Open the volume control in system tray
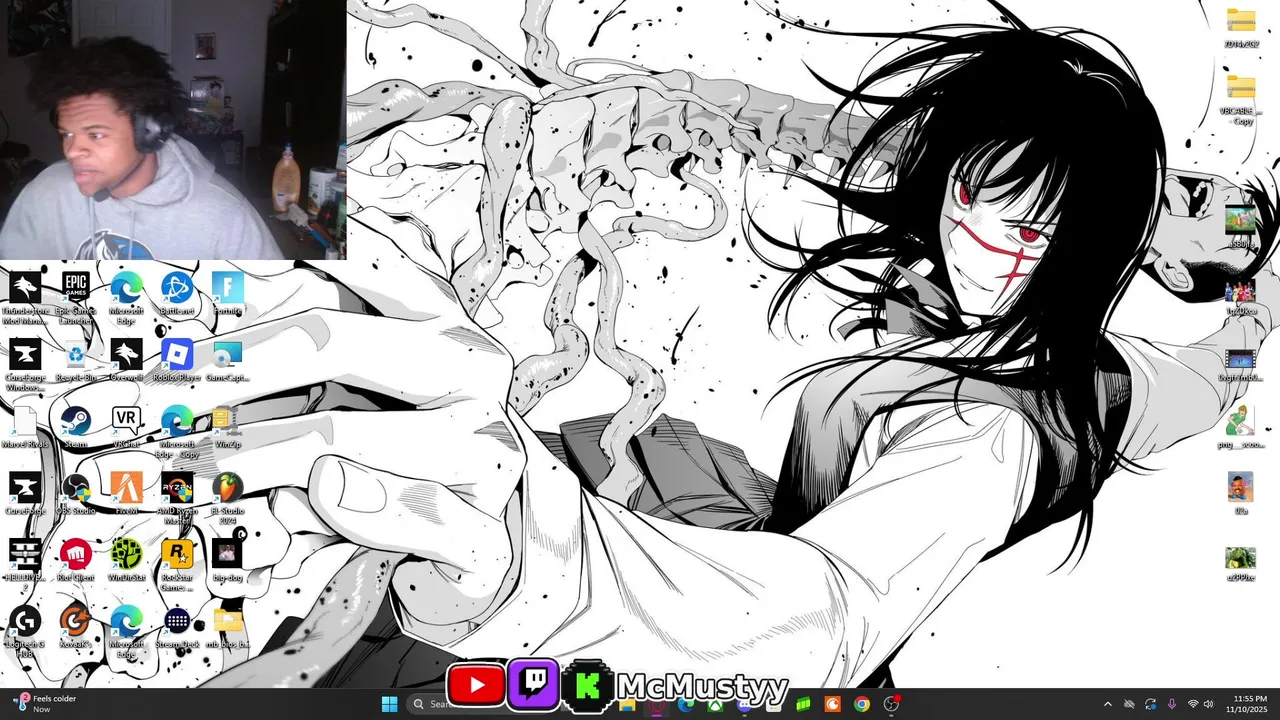This screenshot has height=720, width=1280. tap(1209, 704)
